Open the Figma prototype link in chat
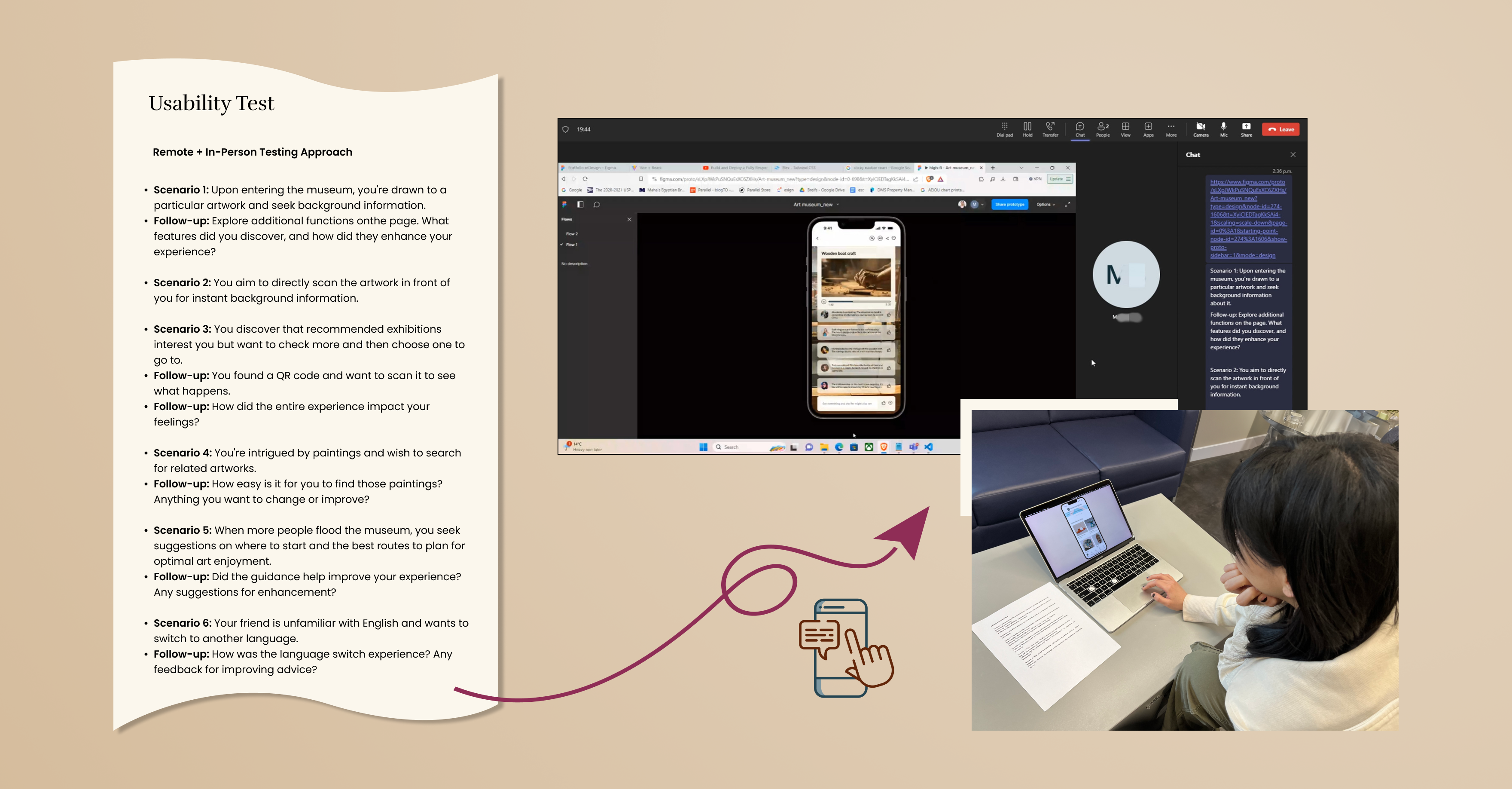 [x=1248, y=218]
